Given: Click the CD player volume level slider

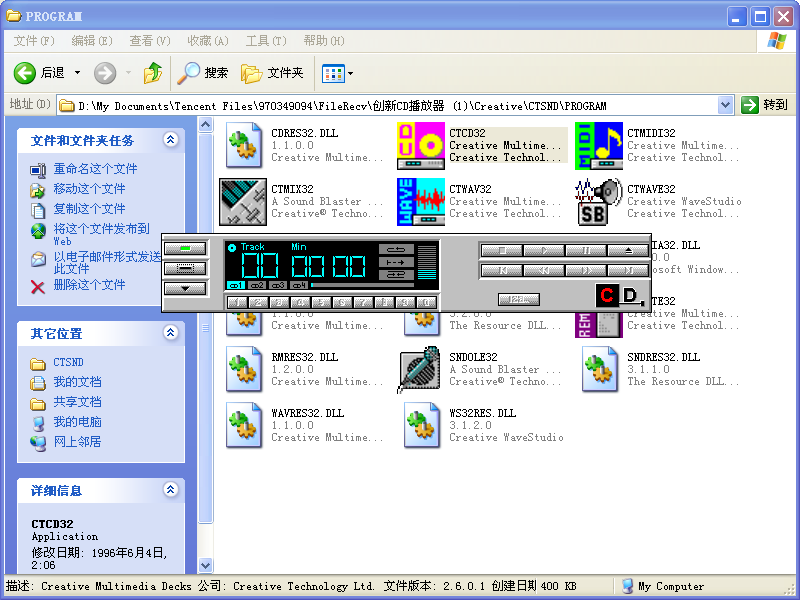Looking at the screenshot, I should pos(427,262).
